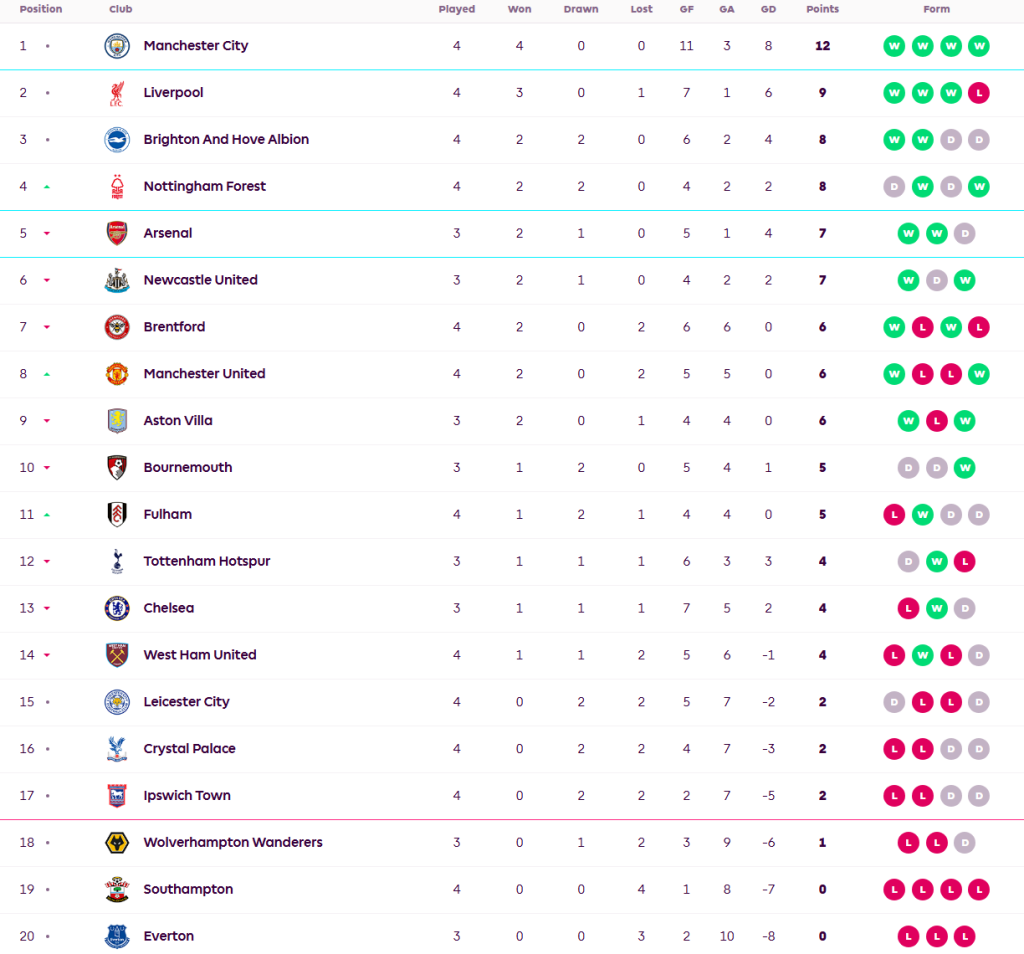The height and width of the screenshot is (954, 1024).
Task: Click the Form column header
Action: 936,9
